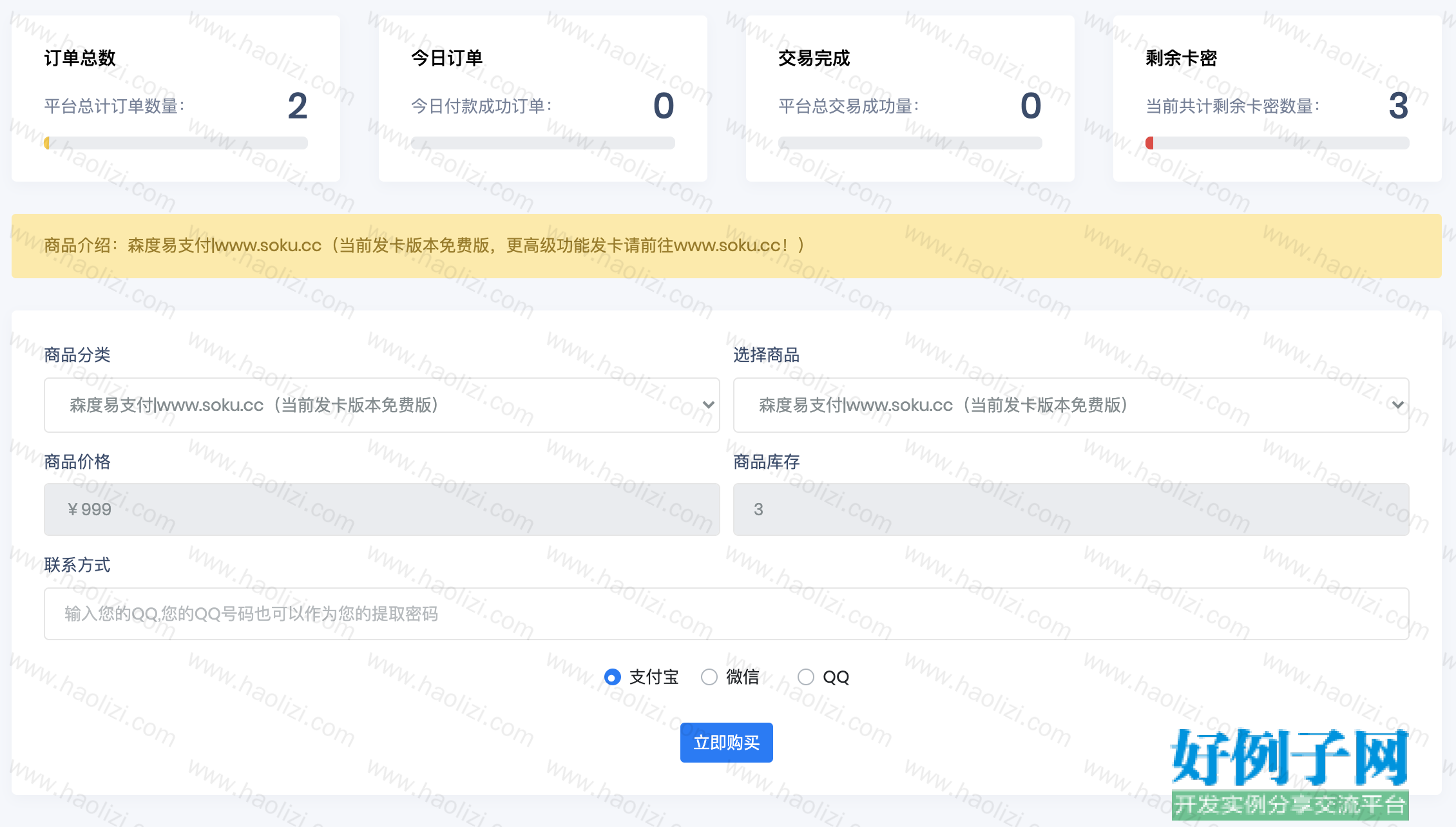Screen dimensions: 1456x827
Task: Pick the QQ payment radio option
Action: [806, 677]
